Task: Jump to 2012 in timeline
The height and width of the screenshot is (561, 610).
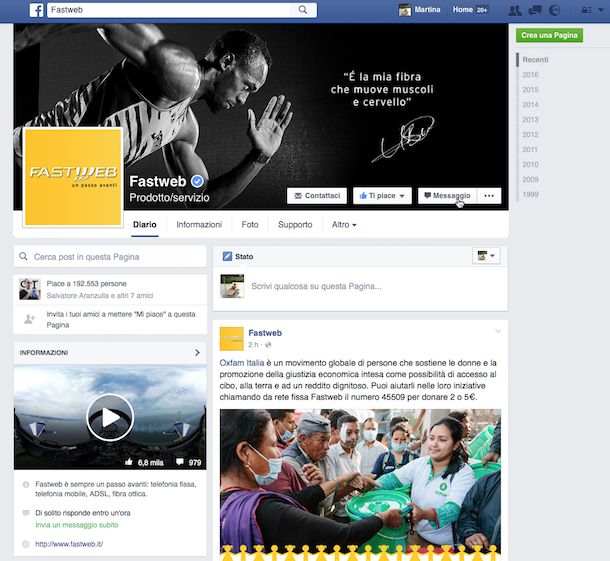Action: pos(531,135)
